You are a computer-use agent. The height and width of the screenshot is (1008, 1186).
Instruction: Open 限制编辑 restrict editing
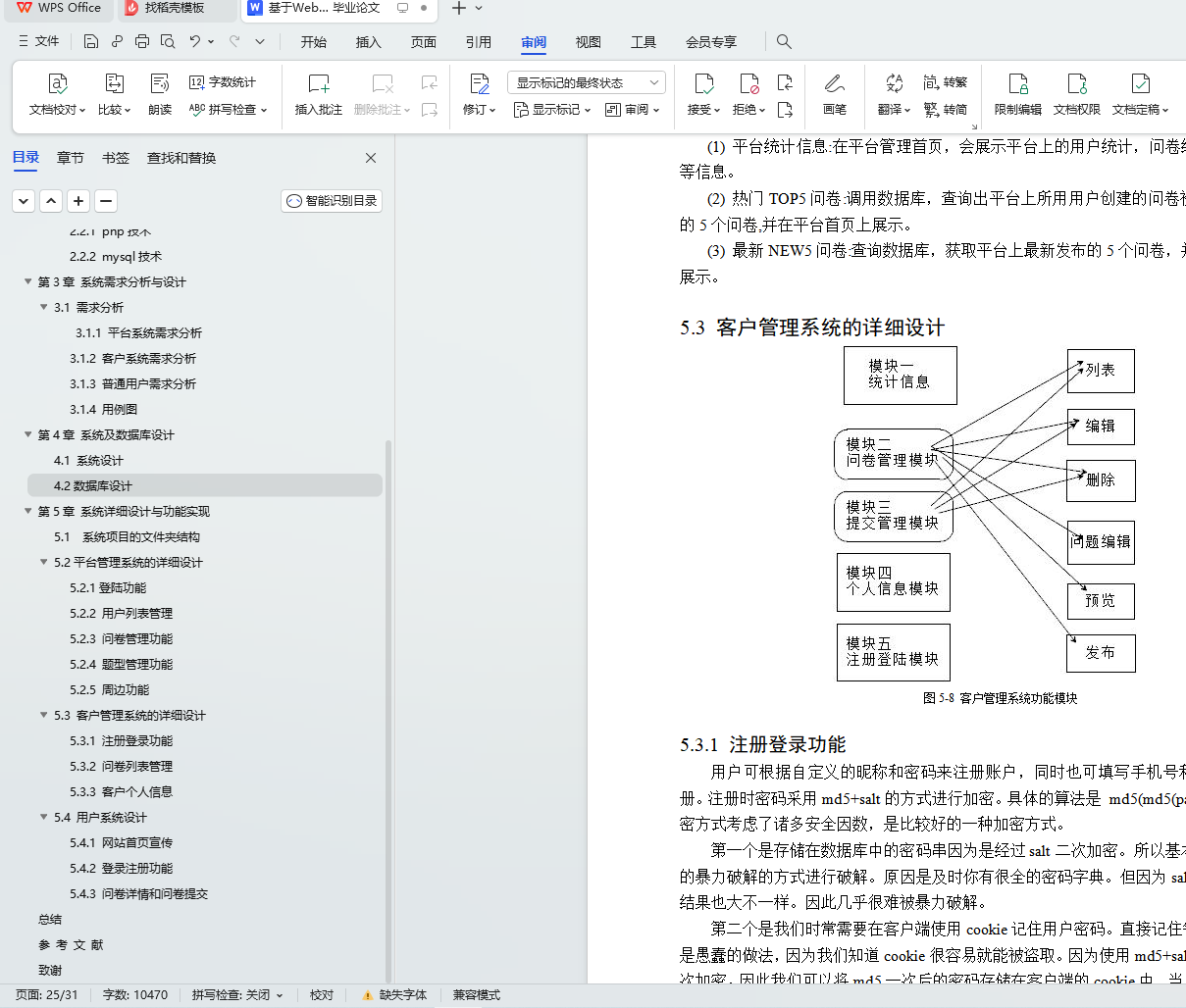pyautogui.click(x=1018, y=95)
